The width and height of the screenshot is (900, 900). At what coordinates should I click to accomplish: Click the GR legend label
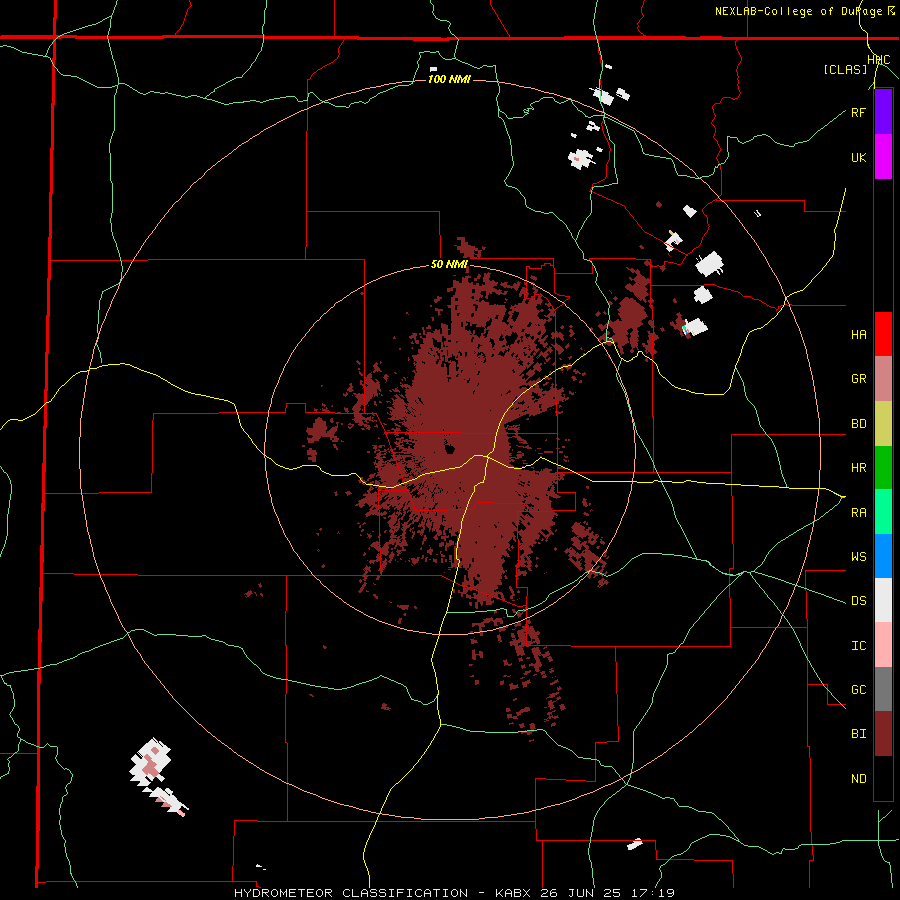coord(858,379)
